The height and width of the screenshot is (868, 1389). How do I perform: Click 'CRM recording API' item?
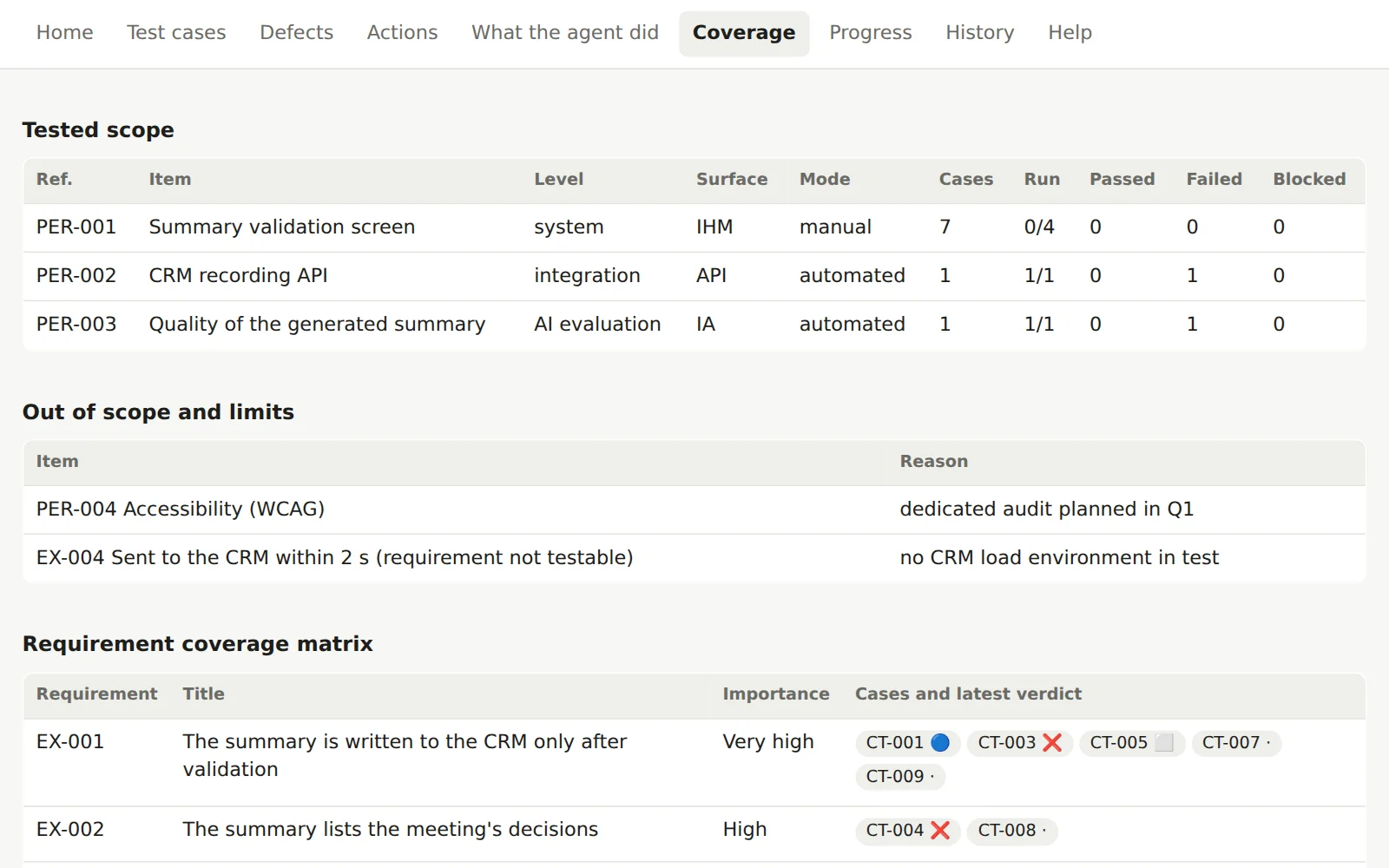click(239, 276)
